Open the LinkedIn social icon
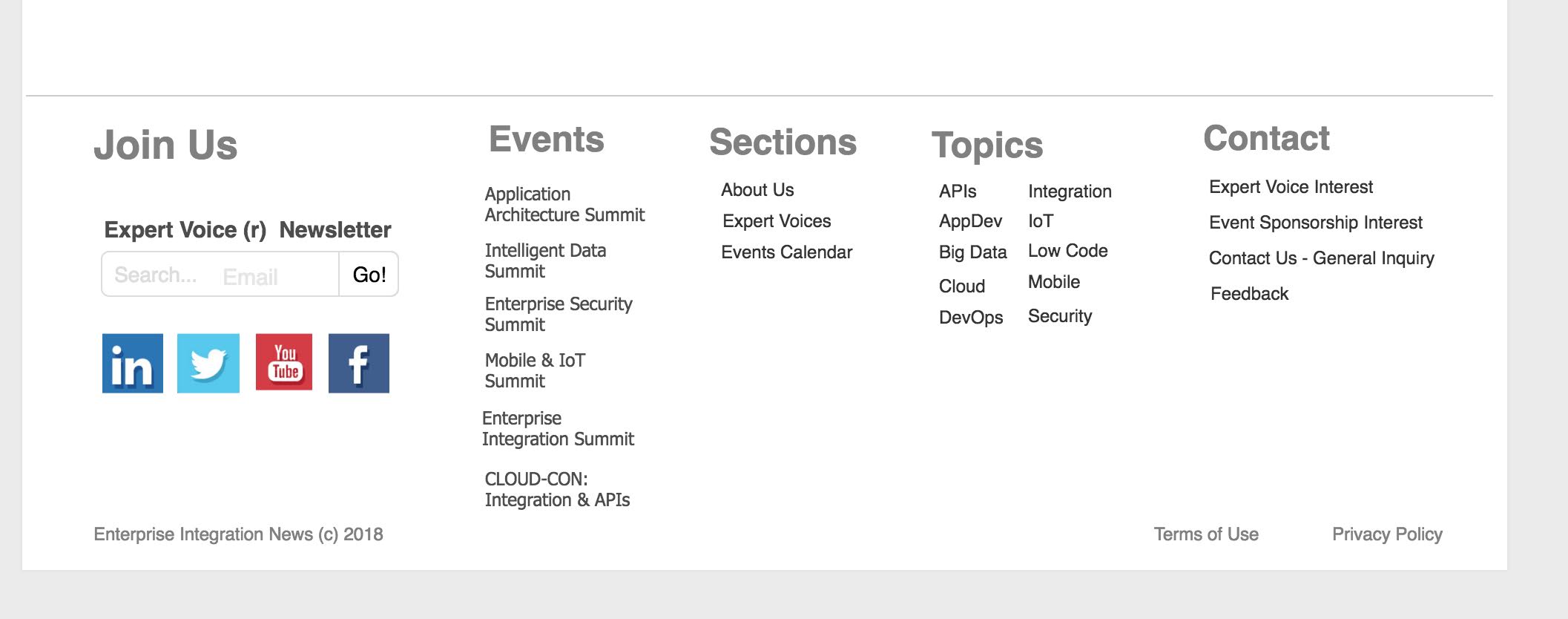 (x=133, y=363)
